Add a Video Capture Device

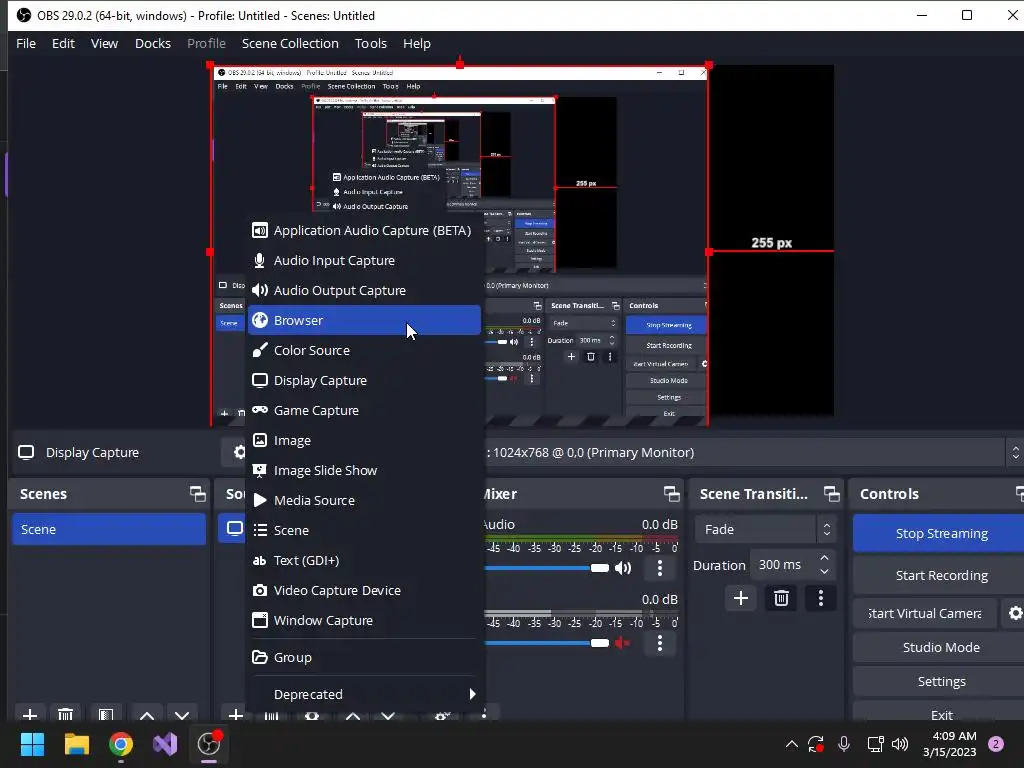coord(364,590)
